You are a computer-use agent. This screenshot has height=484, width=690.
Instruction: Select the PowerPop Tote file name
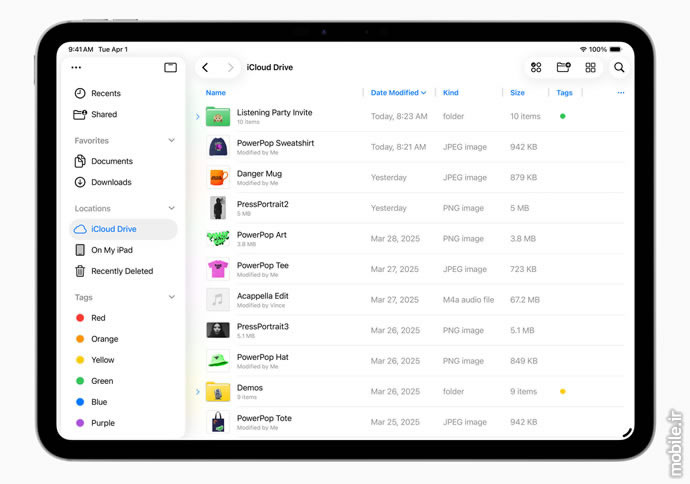pos(264,418)
